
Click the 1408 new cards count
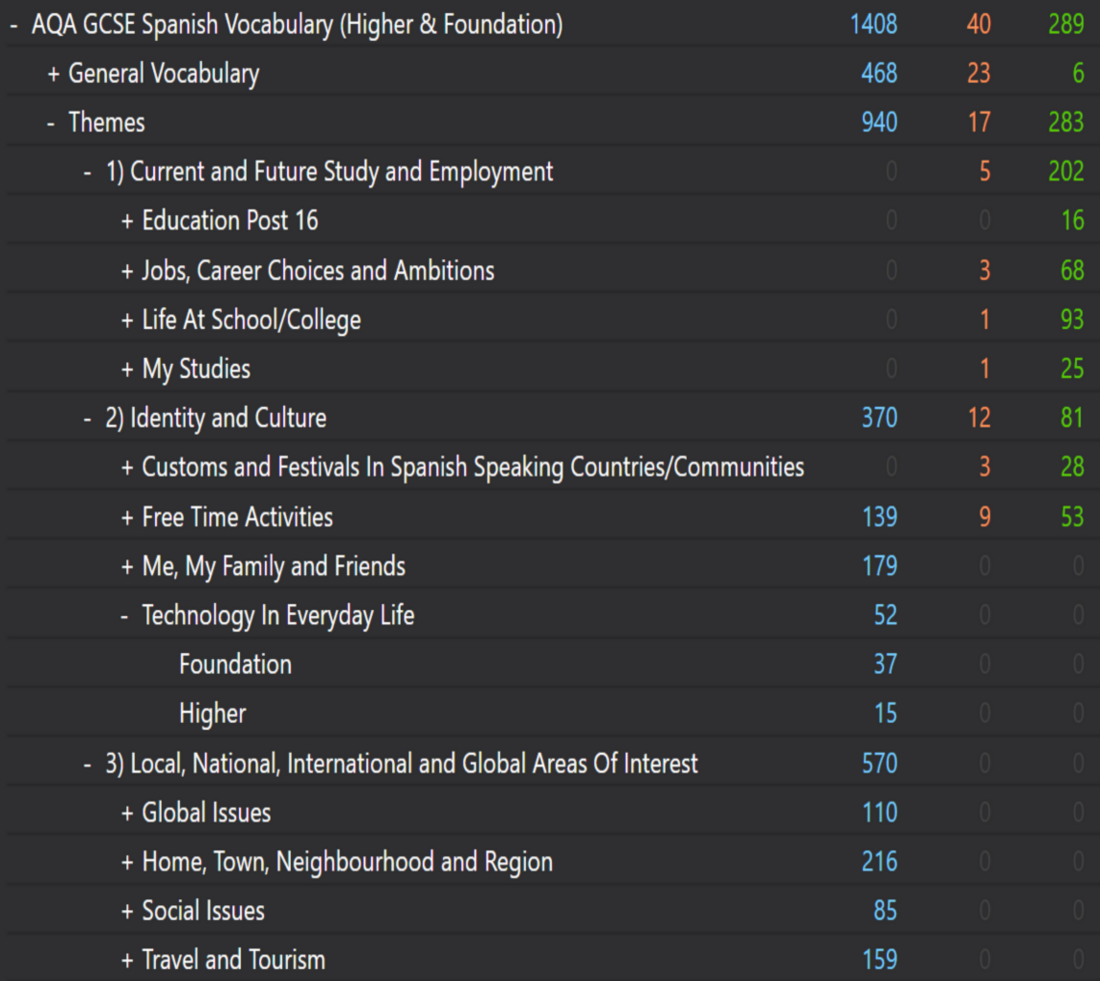tap(873, 25)
